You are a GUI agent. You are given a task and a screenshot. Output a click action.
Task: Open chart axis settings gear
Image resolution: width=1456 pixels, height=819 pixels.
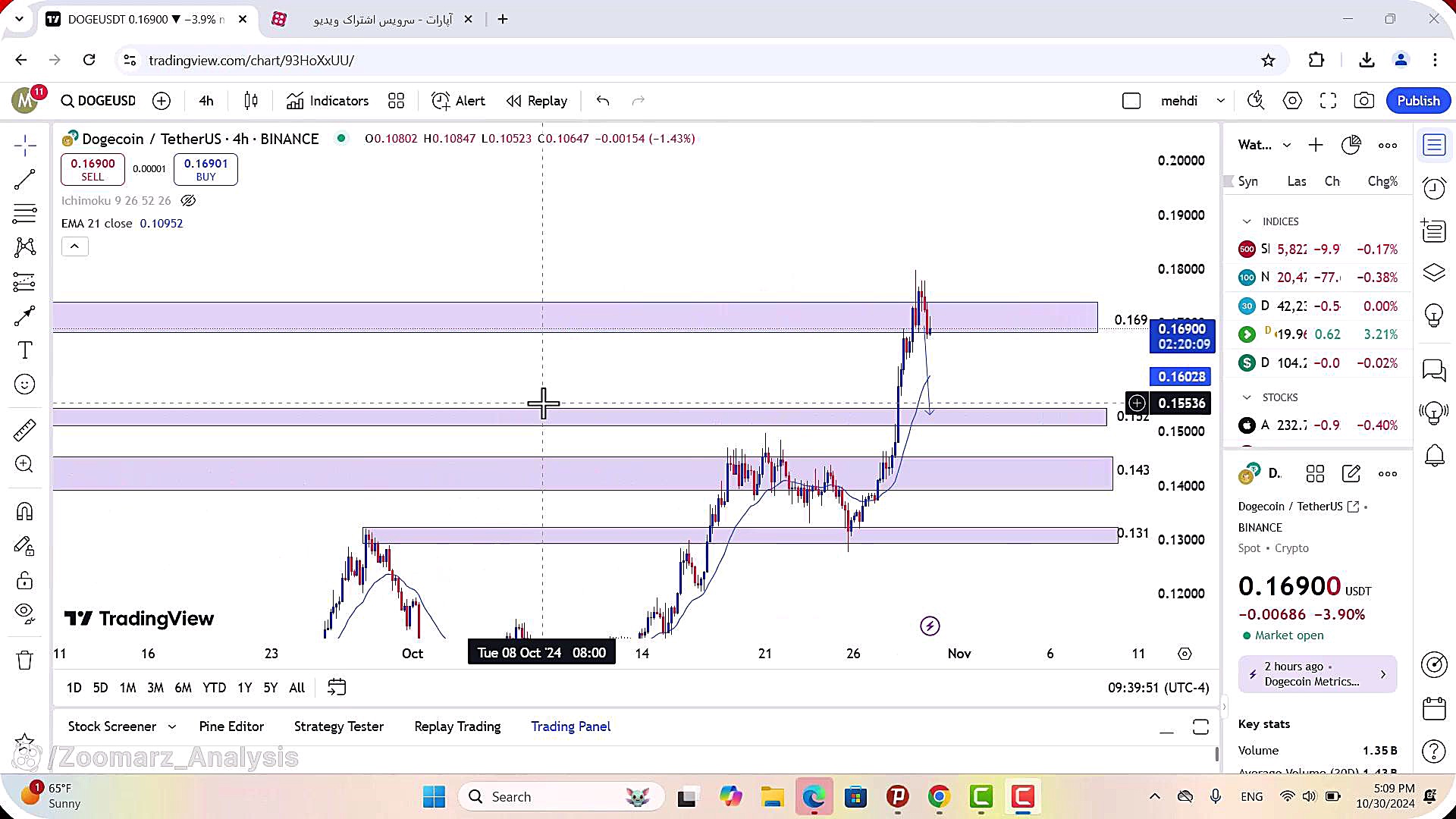(1185, 654)
